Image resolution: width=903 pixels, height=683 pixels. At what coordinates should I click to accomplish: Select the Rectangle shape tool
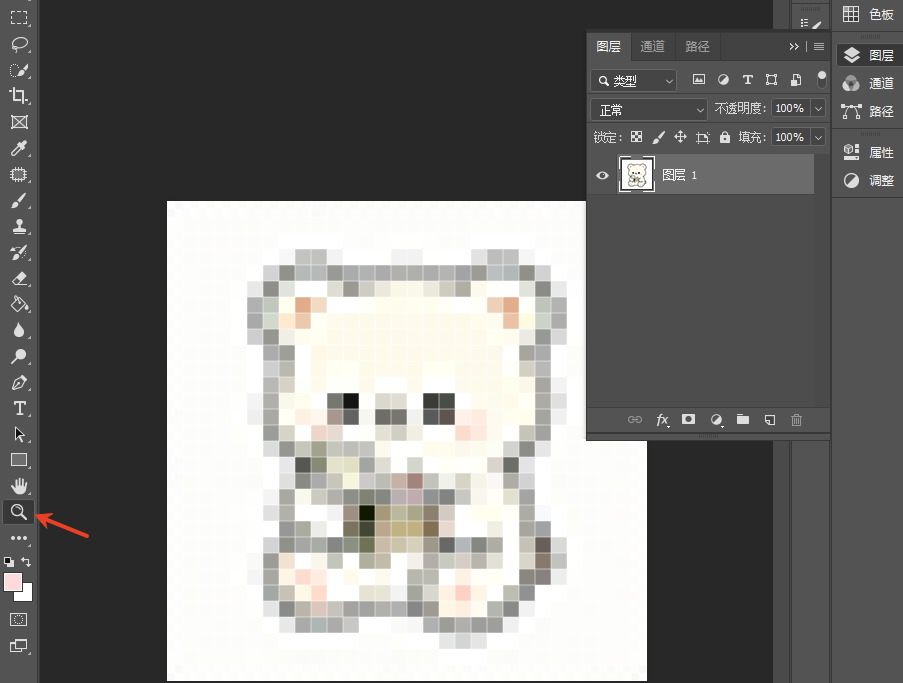tap(19, 460)
